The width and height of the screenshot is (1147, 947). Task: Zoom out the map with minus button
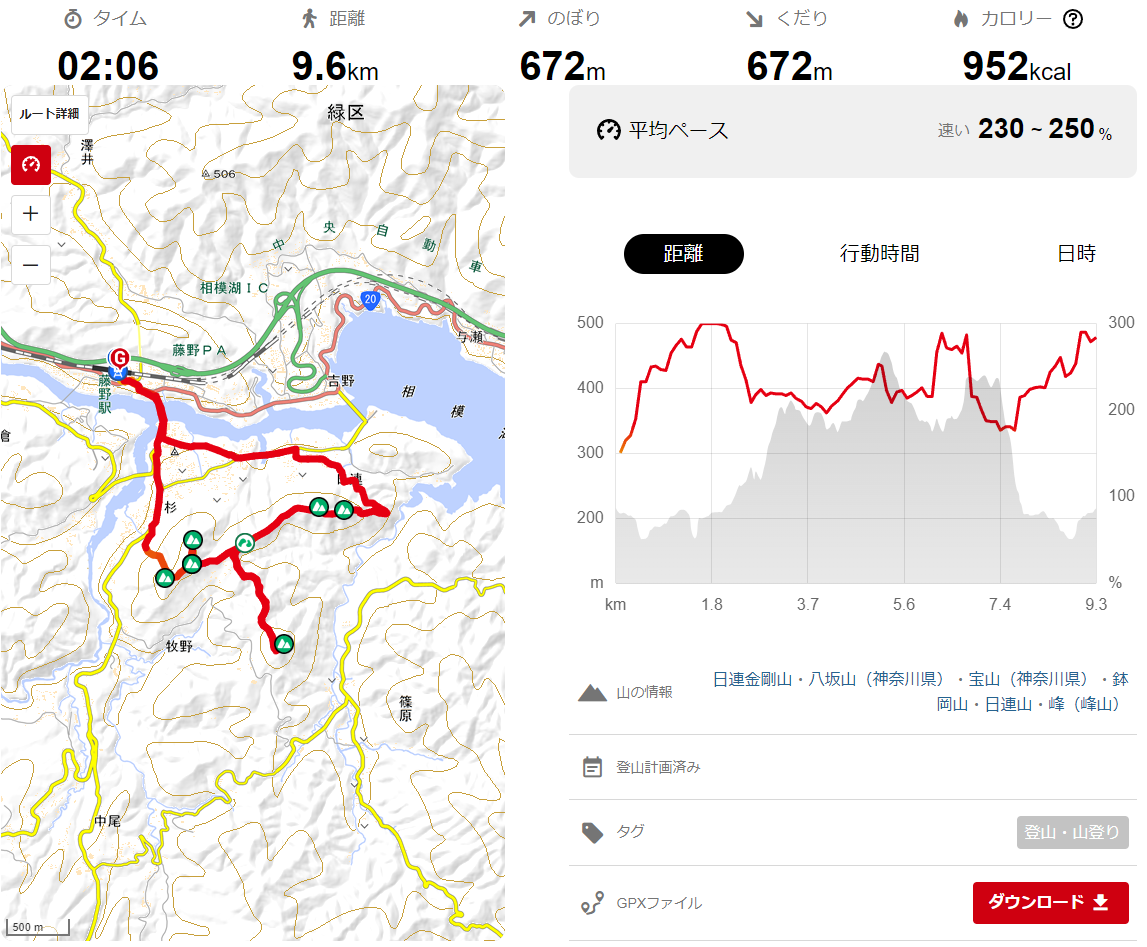click(x=31, y=265)
